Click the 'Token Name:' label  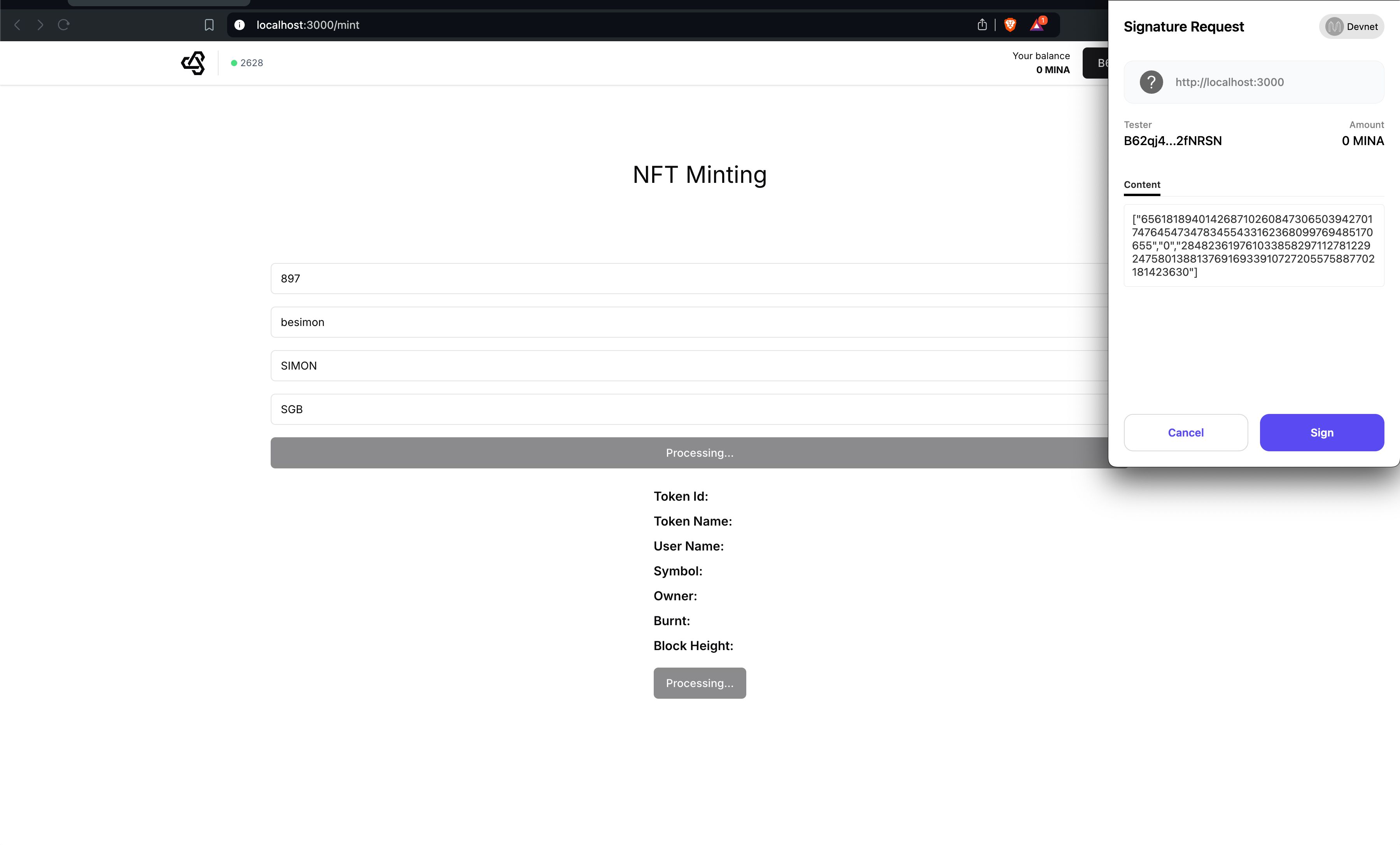(x=693, y=521)
